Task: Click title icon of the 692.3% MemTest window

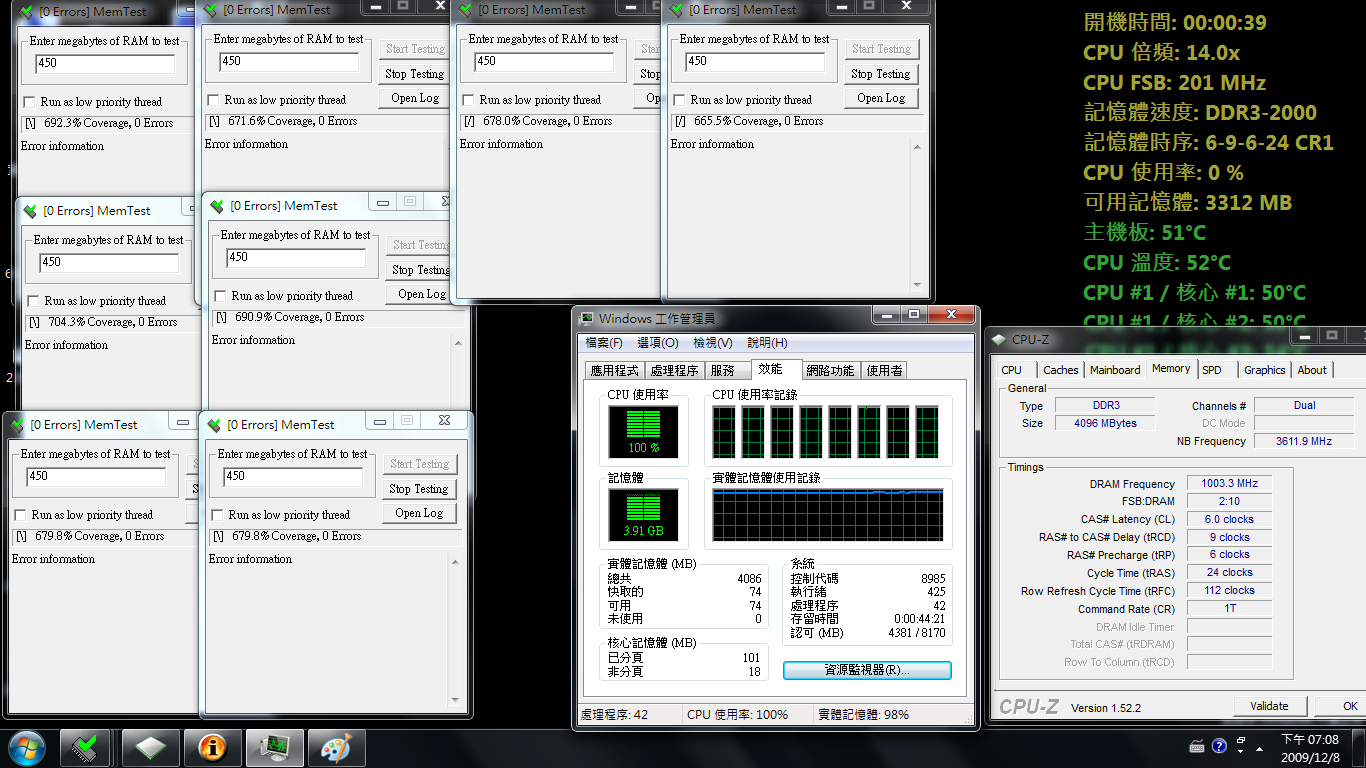Action: point(27,13)
